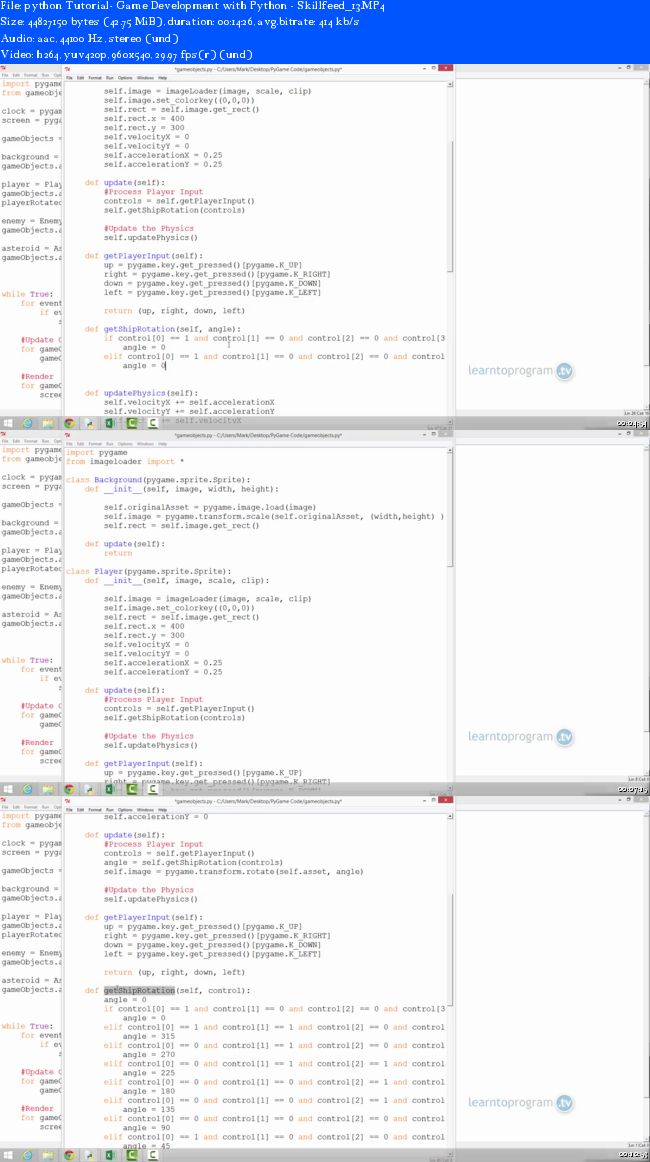The width and height of the screenshot is (650, 1162).
Task: Click the 'Video: h264, yuv420p, 960x540' line
Action: [127, 55]
